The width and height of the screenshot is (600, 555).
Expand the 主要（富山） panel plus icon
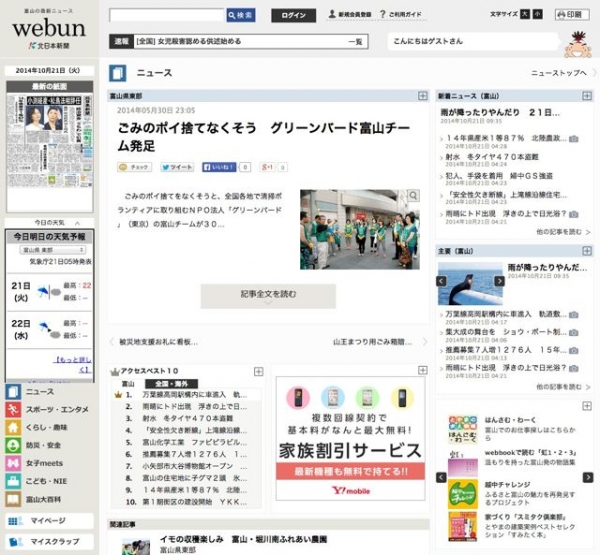coord(587,251)
